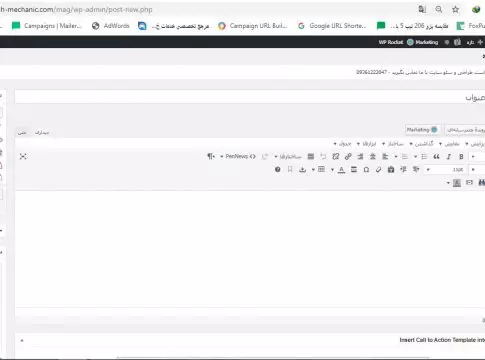The width and height of the screenshot is (485, 360).
Task: Open the AdWords bookmark
Action: [x=111, y=26]
